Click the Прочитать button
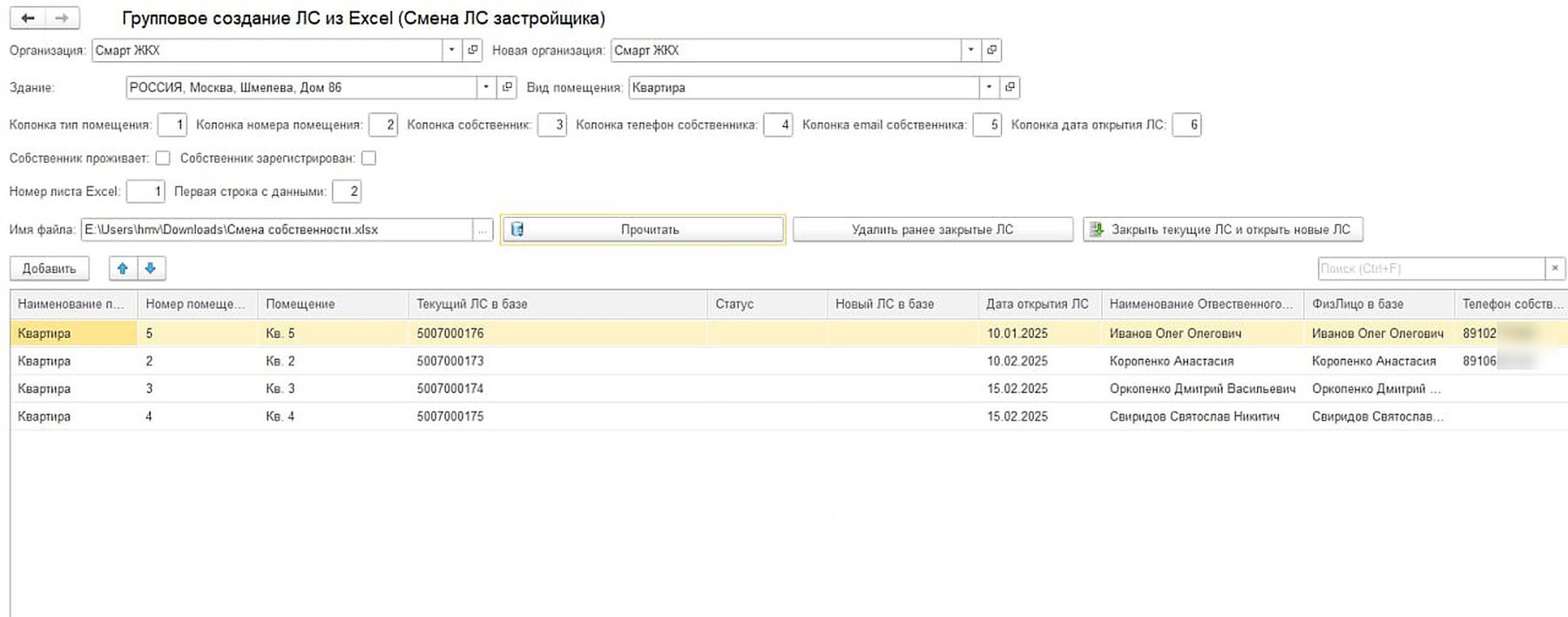The width and height of the screenshot is (1568, 617). [643, 230]
